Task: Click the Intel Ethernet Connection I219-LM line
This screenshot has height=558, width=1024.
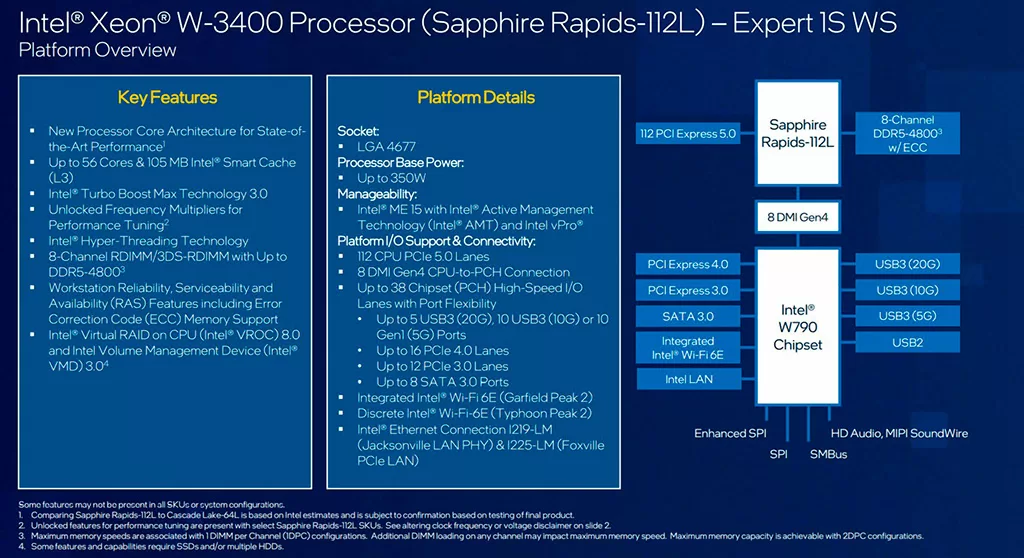Action: tap(481, 445)
